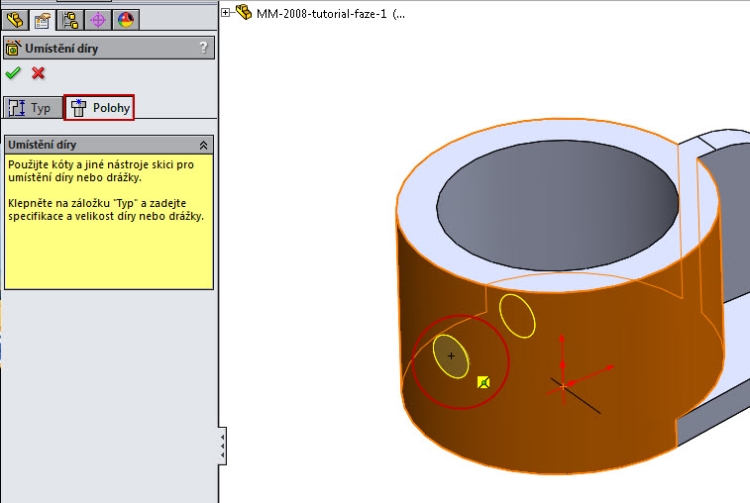Open help for Umístění díry
This screenshot has height=503, width=750.
point(204,47)
